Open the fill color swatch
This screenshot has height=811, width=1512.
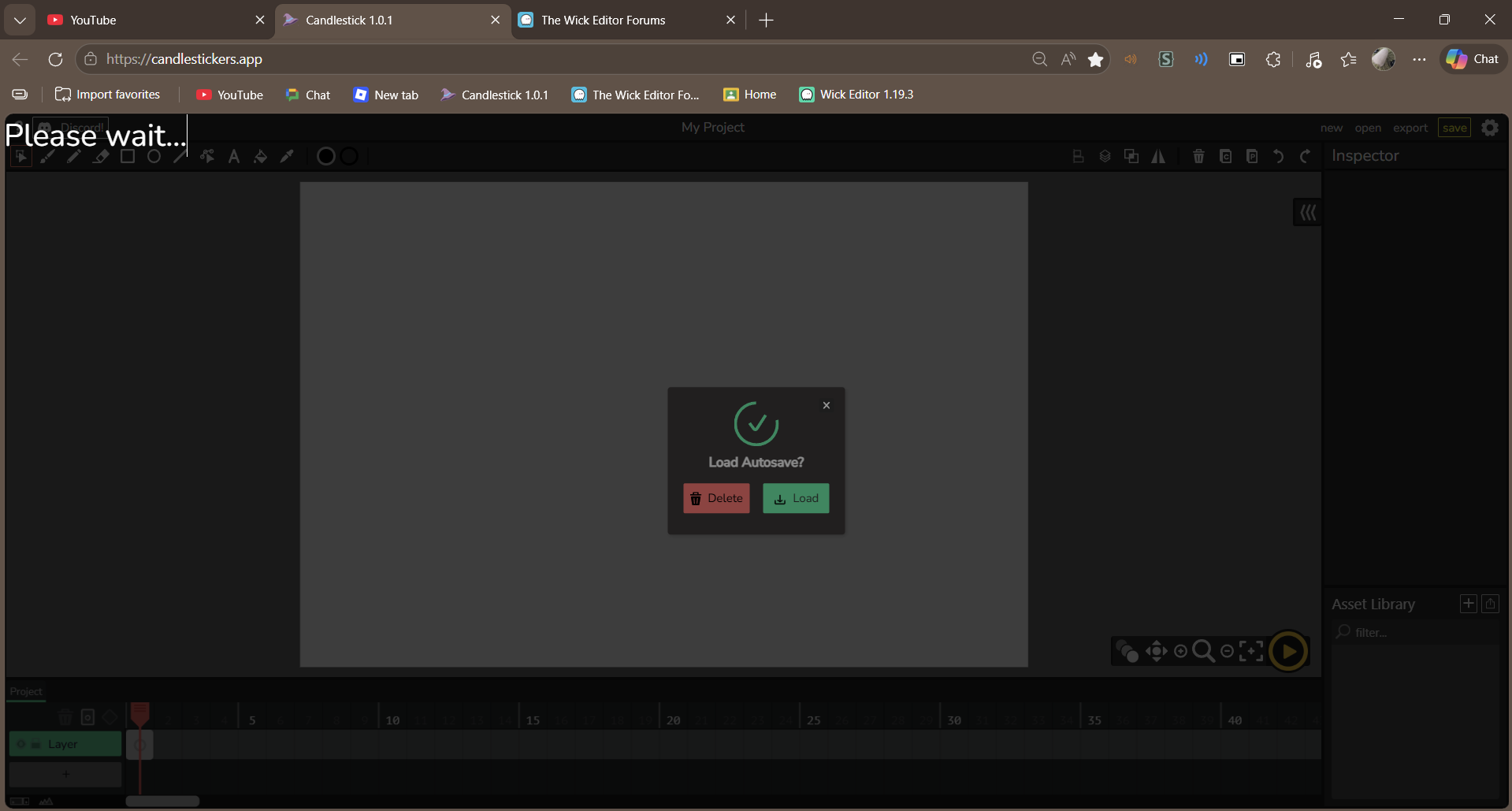tap(325, 157)
